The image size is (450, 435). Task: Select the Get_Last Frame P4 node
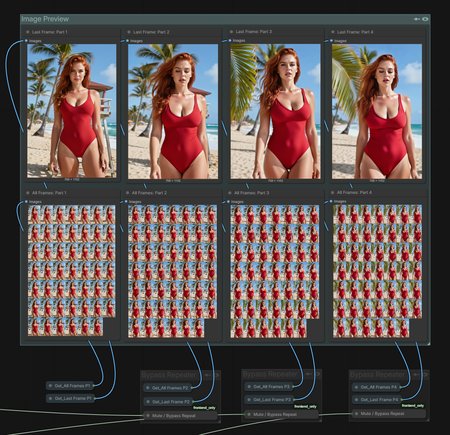click(x=377, y=399)
